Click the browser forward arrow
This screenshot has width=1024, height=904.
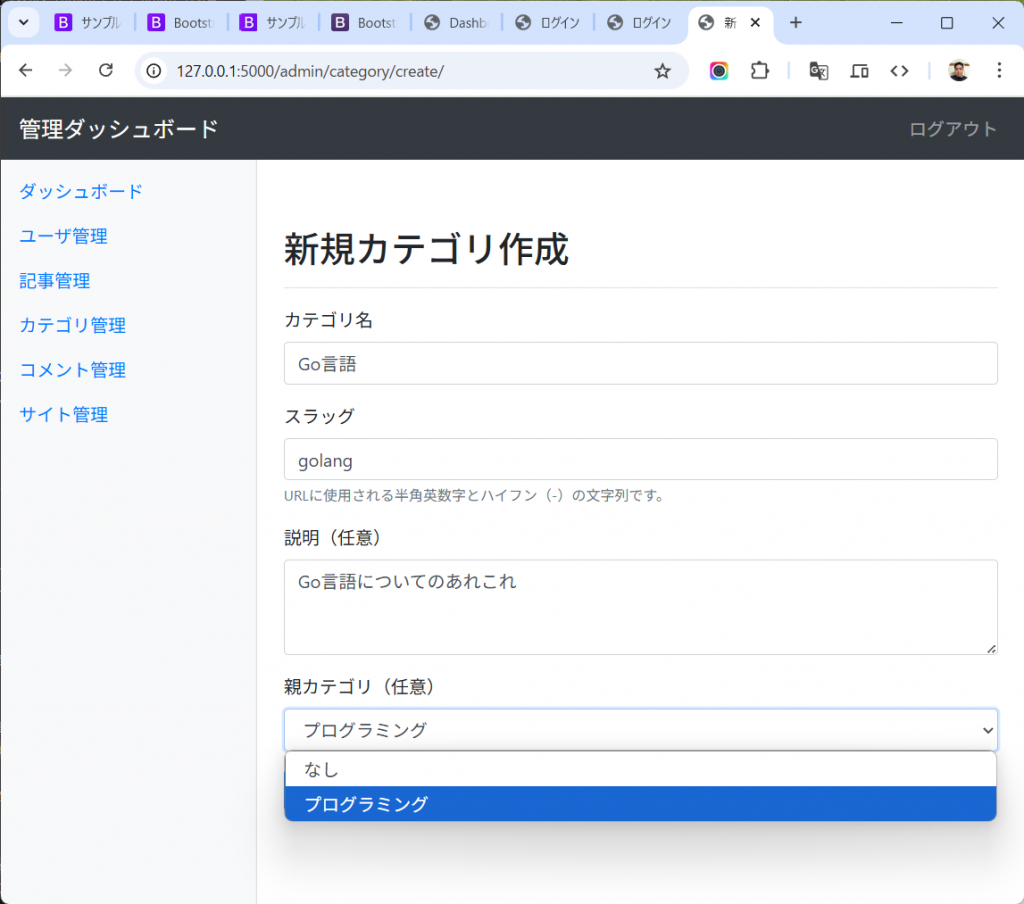pyautogui.click(x=65, y=71)
